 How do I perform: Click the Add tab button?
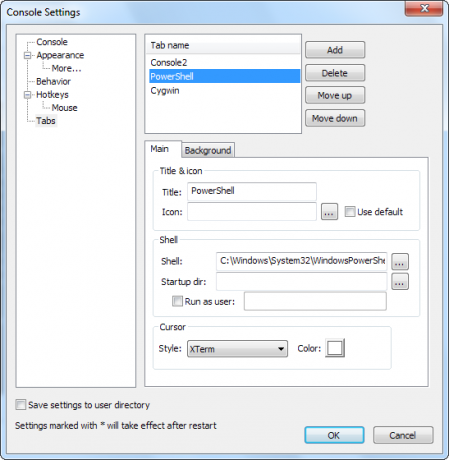pyautogui.click(x=335, y=50)
